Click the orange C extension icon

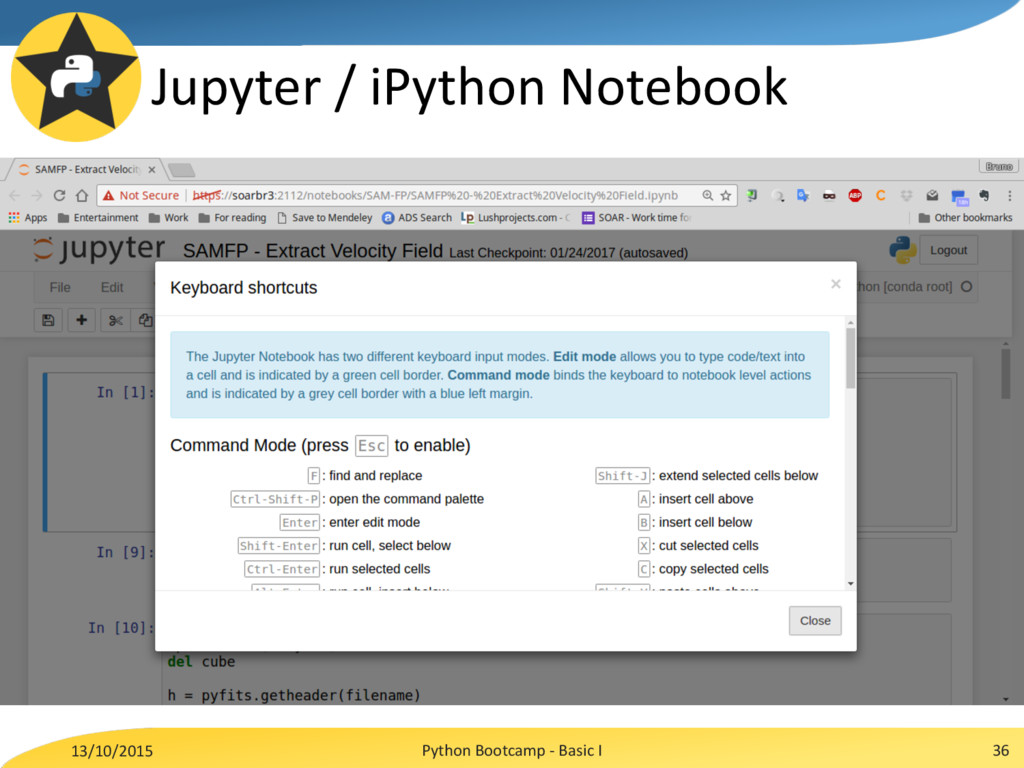[x=880, y=195]
